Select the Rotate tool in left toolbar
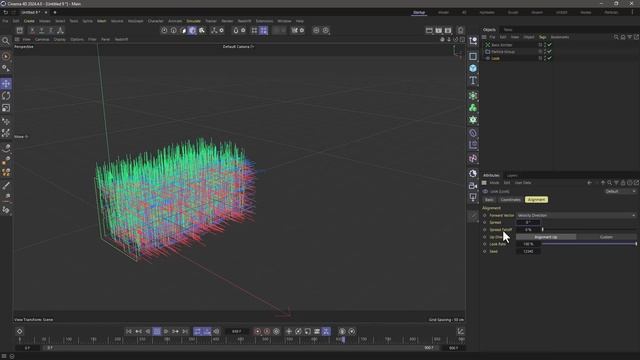This screenshot has height=360, width=640. click(6, 96)
